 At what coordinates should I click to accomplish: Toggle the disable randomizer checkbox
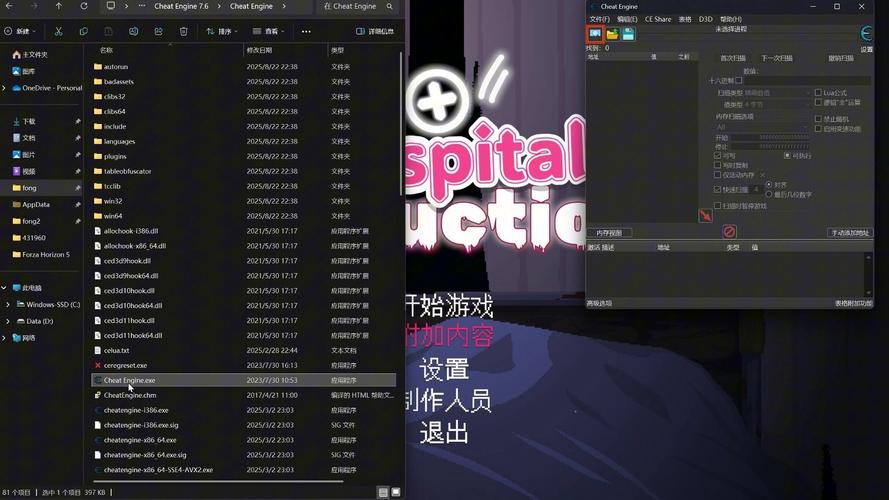tap(818, 119)
